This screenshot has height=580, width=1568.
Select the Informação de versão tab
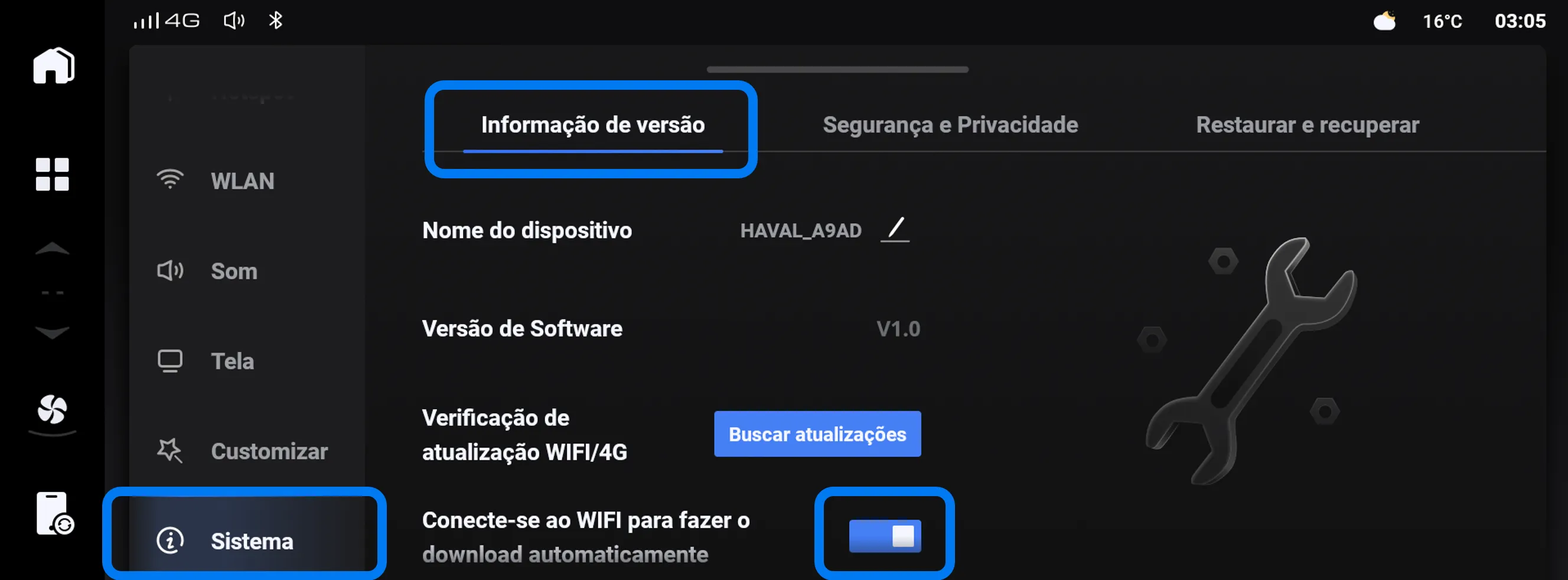click(x=593, y=125)
